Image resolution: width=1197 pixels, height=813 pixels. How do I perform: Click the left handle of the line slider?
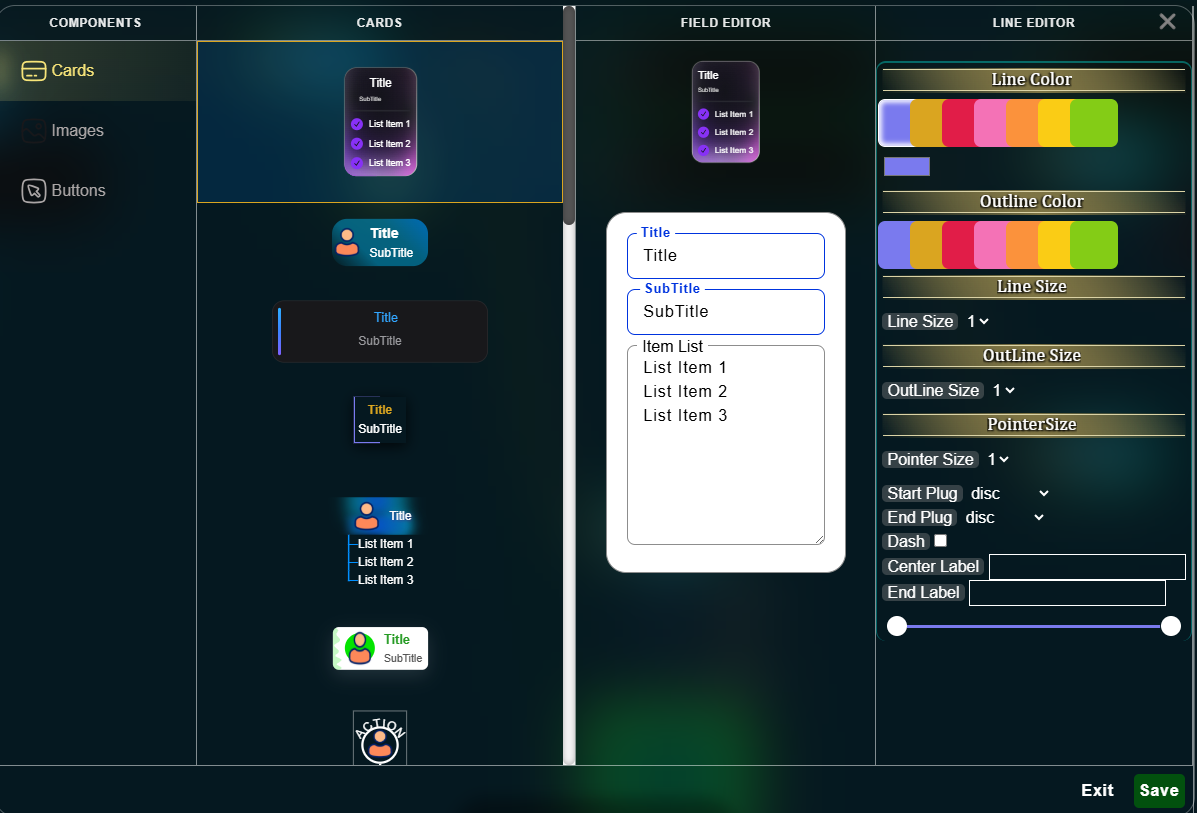click(x=897, y=626)
